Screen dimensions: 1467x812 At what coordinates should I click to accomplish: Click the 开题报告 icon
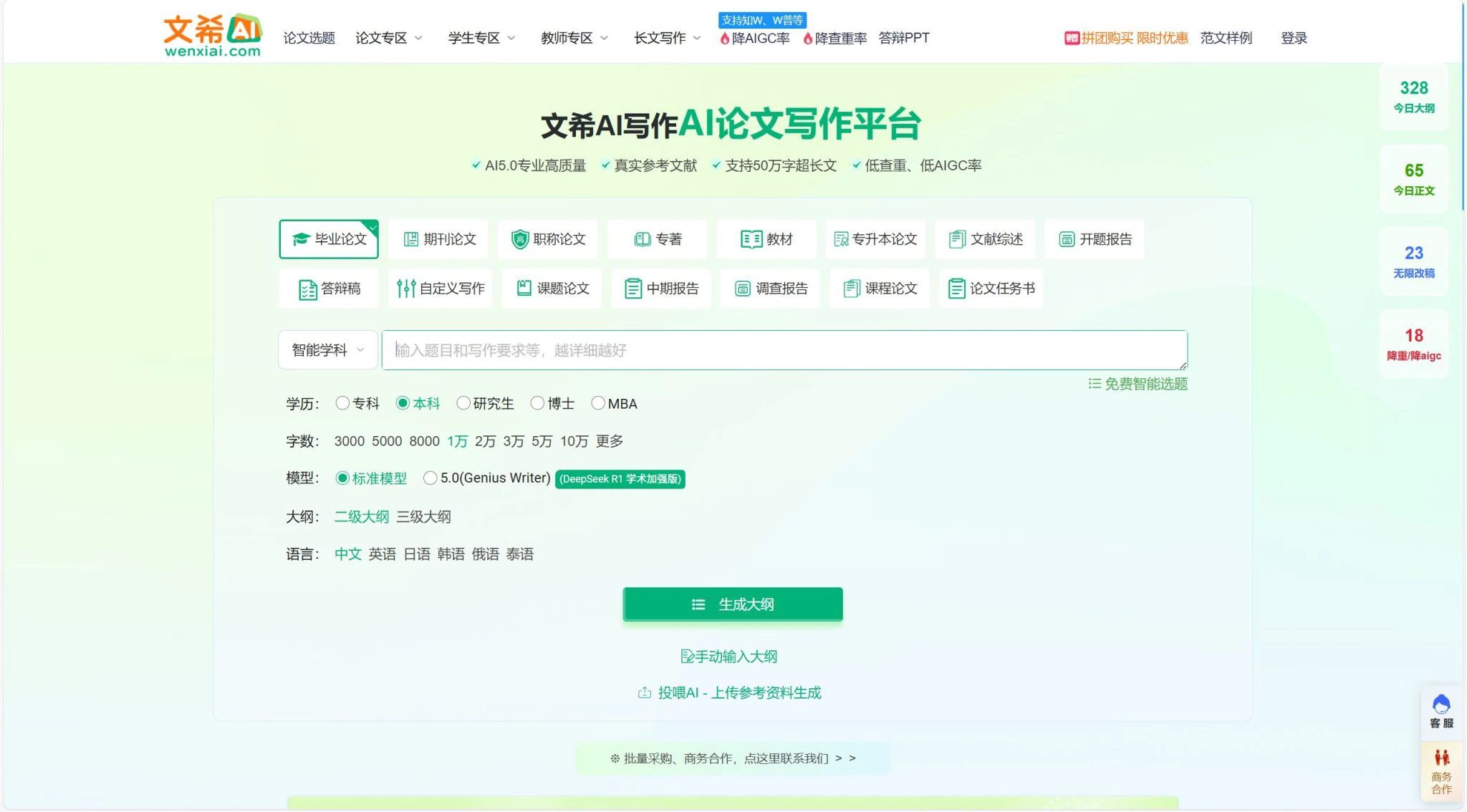[1067, 239]
